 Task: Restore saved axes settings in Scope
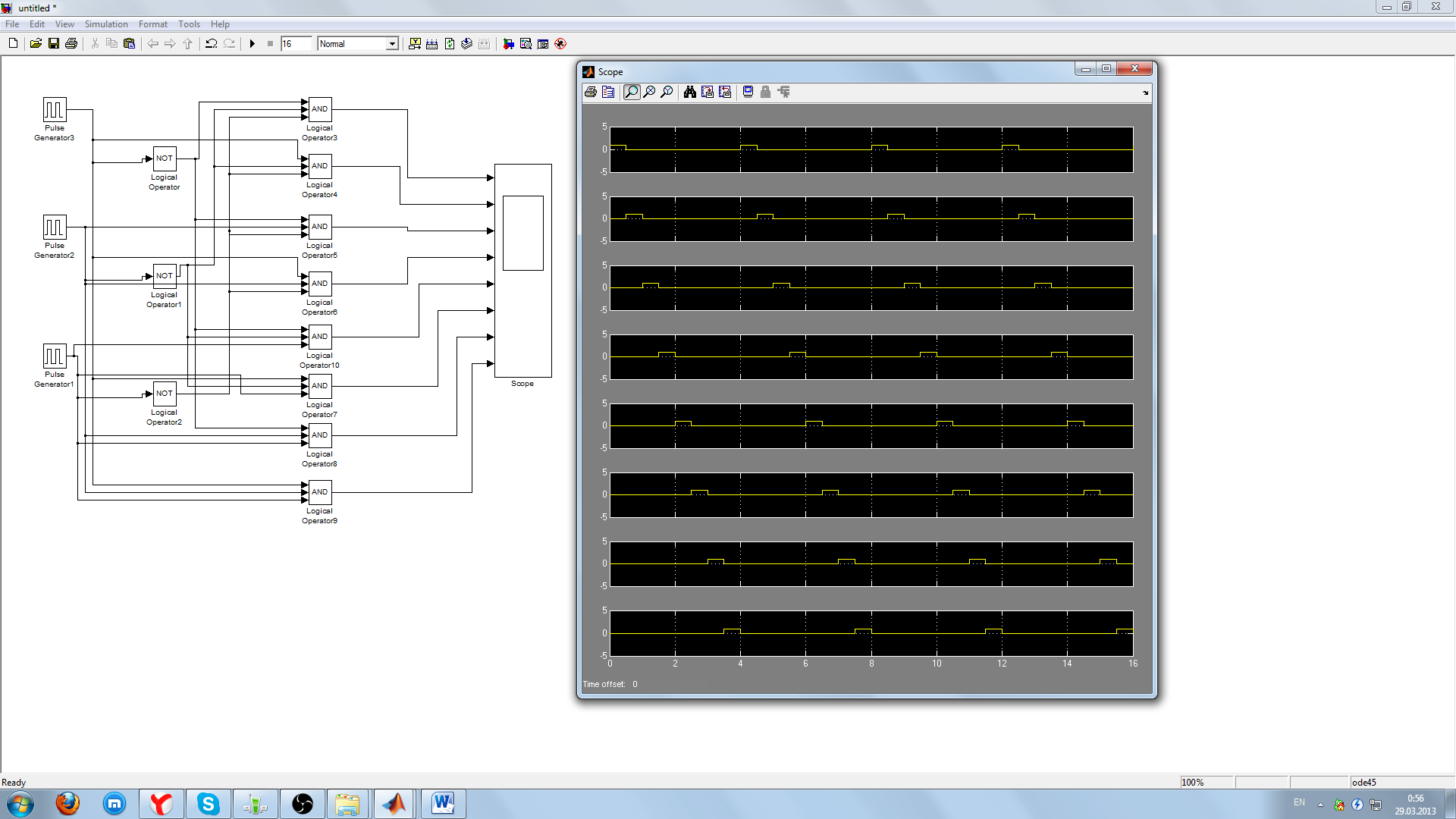[x=725, y=92]
